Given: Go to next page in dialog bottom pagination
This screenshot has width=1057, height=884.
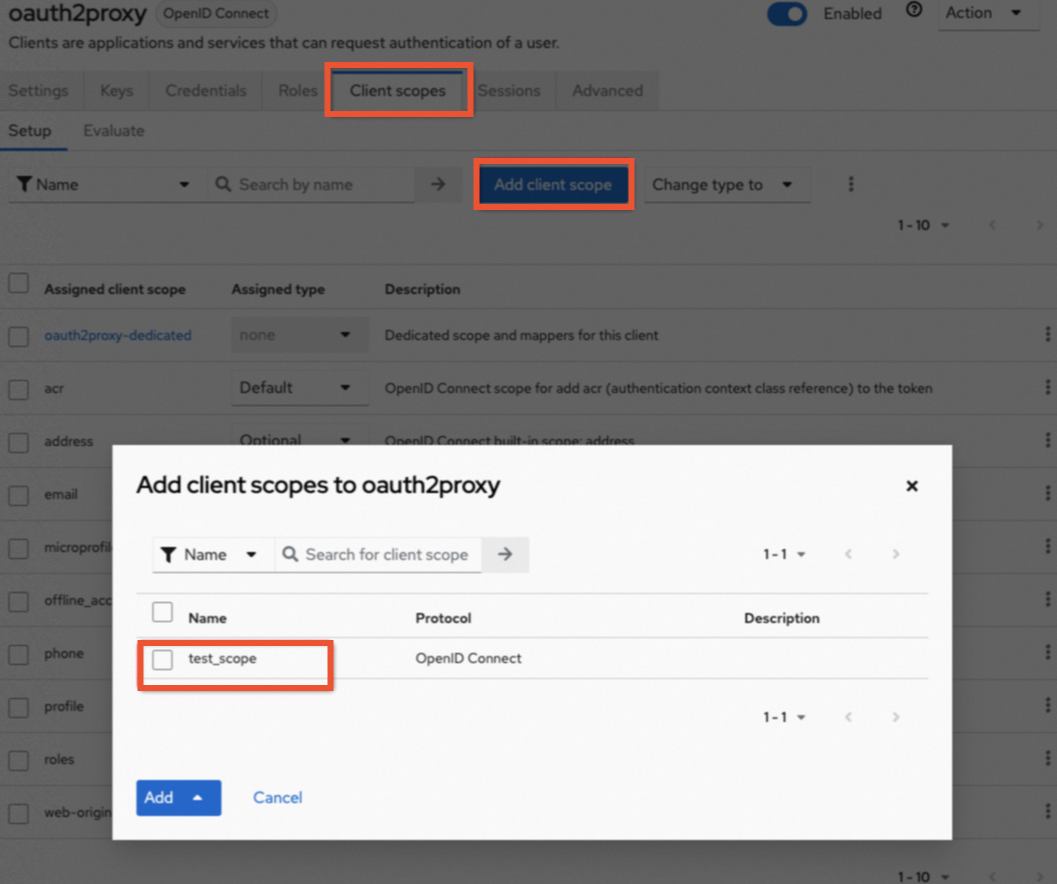Looking at the screenshot, I should 895,717.
